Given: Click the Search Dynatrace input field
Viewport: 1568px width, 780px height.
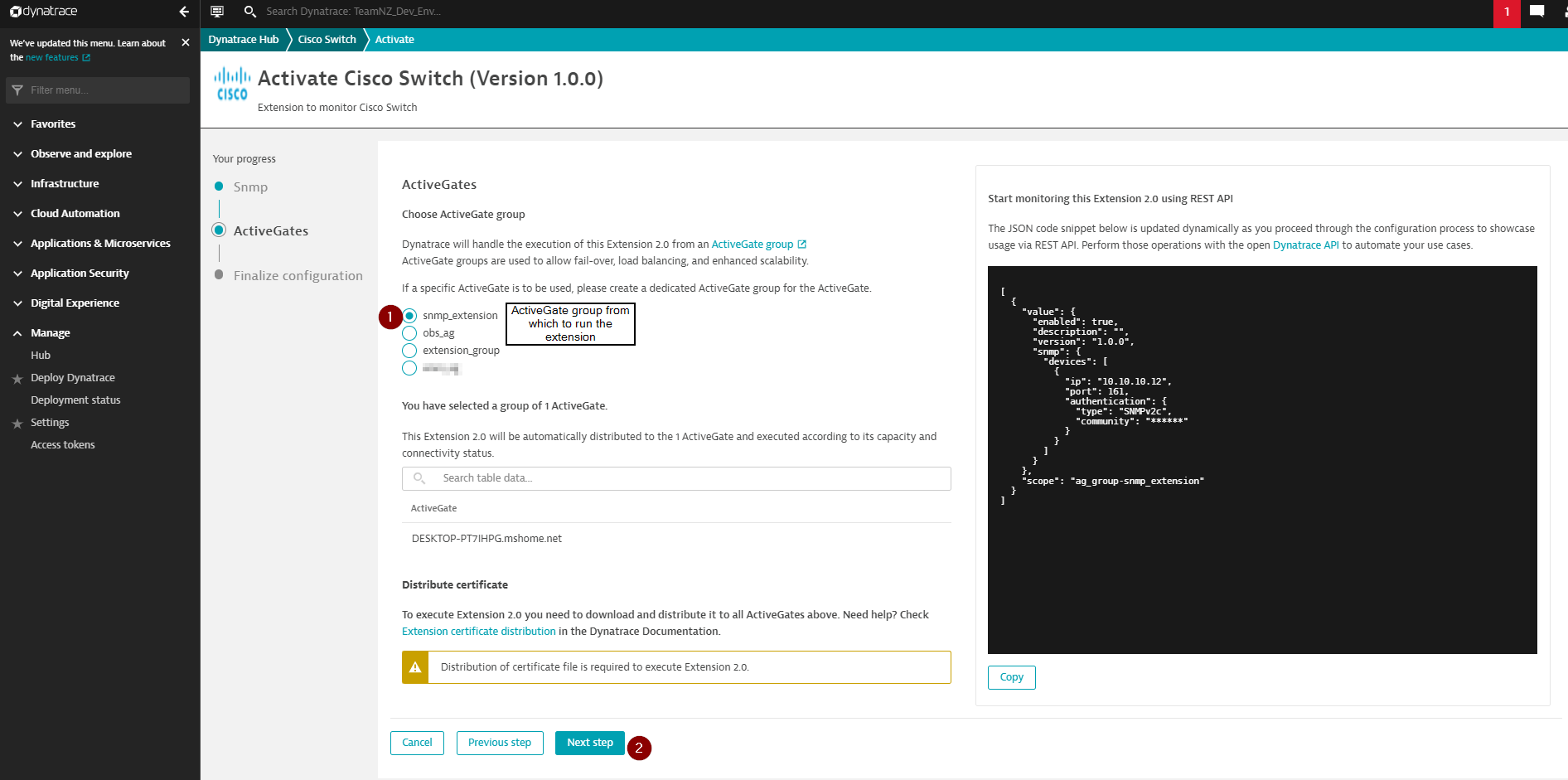Looking at the screenshot, I should click(353, 12).
